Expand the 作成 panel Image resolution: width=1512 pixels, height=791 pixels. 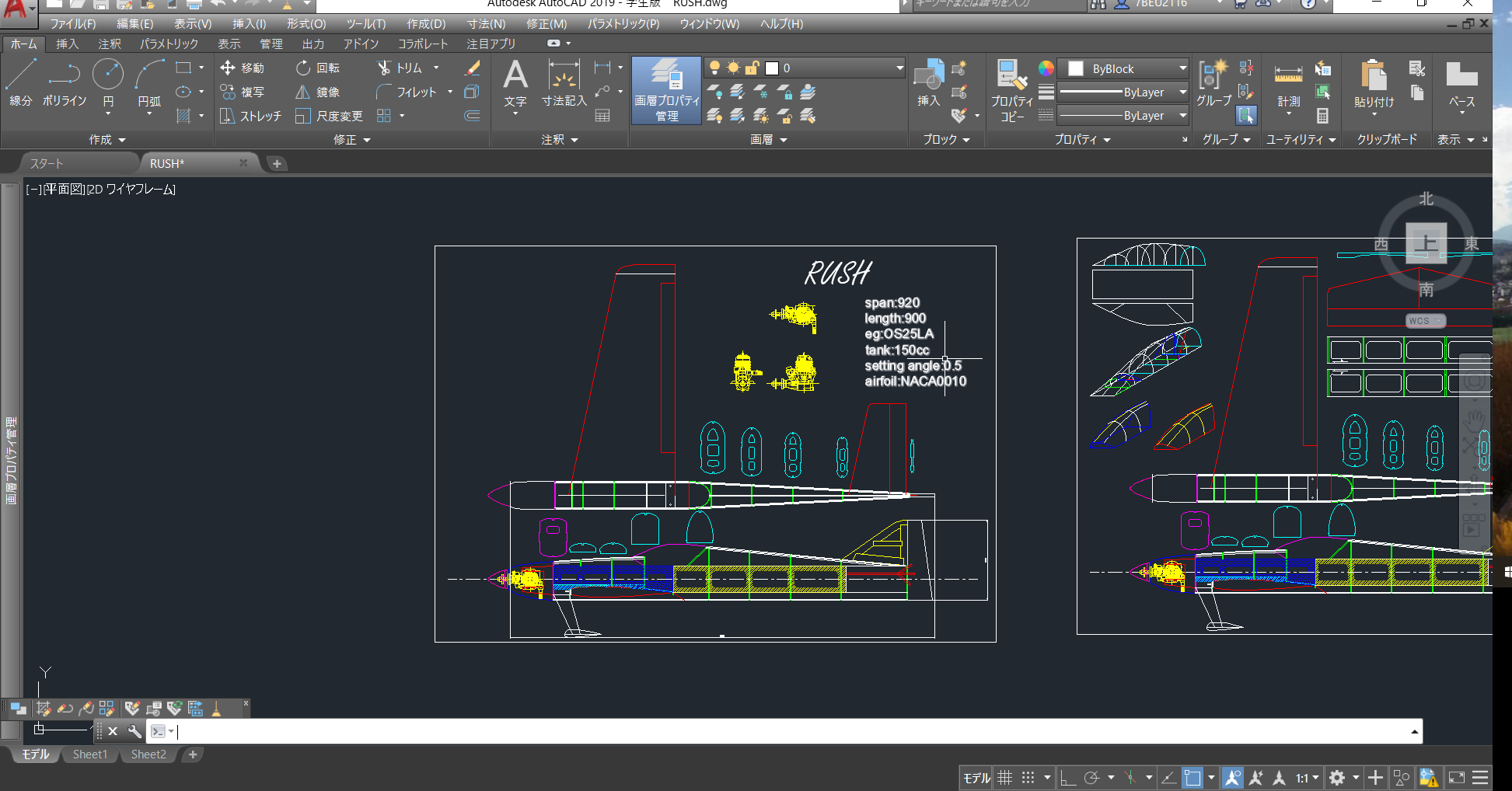[x=107, y=140]
